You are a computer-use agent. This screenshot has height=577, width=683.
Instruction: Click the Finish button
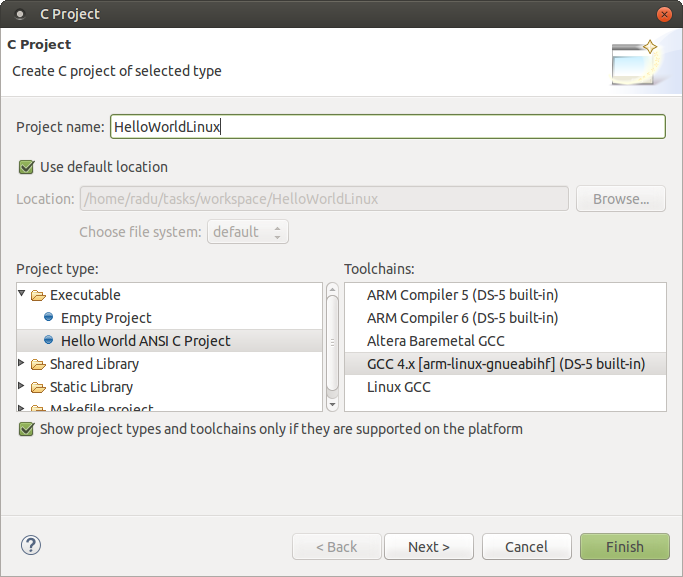[624, 547]
